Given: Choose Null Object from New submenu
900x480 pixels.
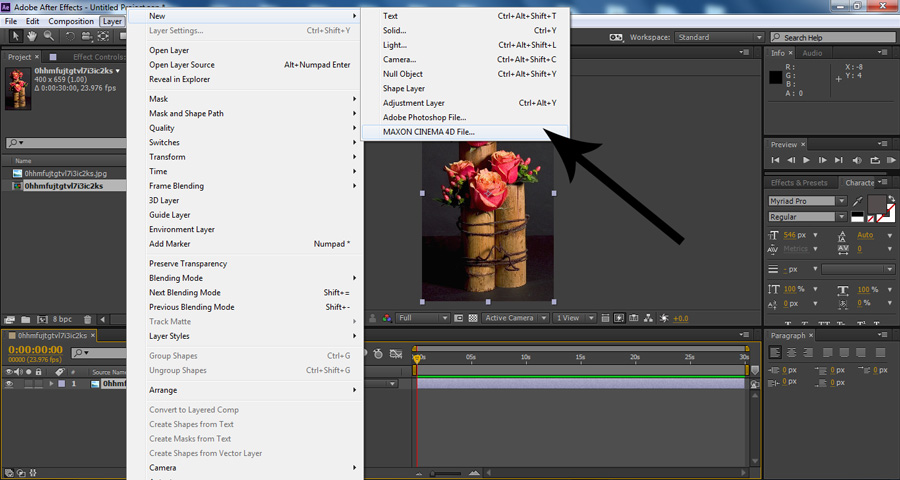Looking at the screenshot, I should point(465,74).
